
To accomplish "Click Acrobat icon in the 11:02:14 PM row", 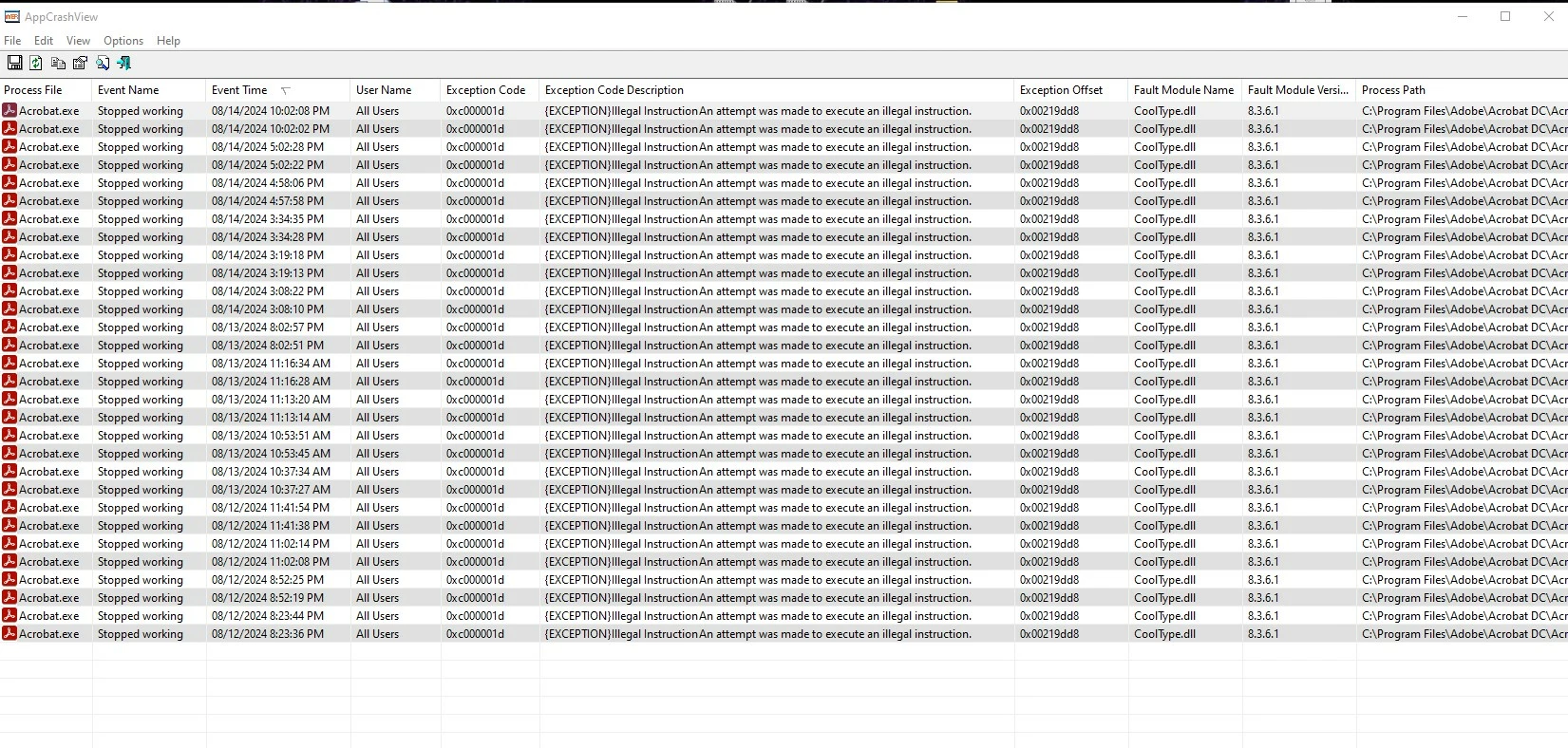I will pyautogui.click(x=9, y=543).
